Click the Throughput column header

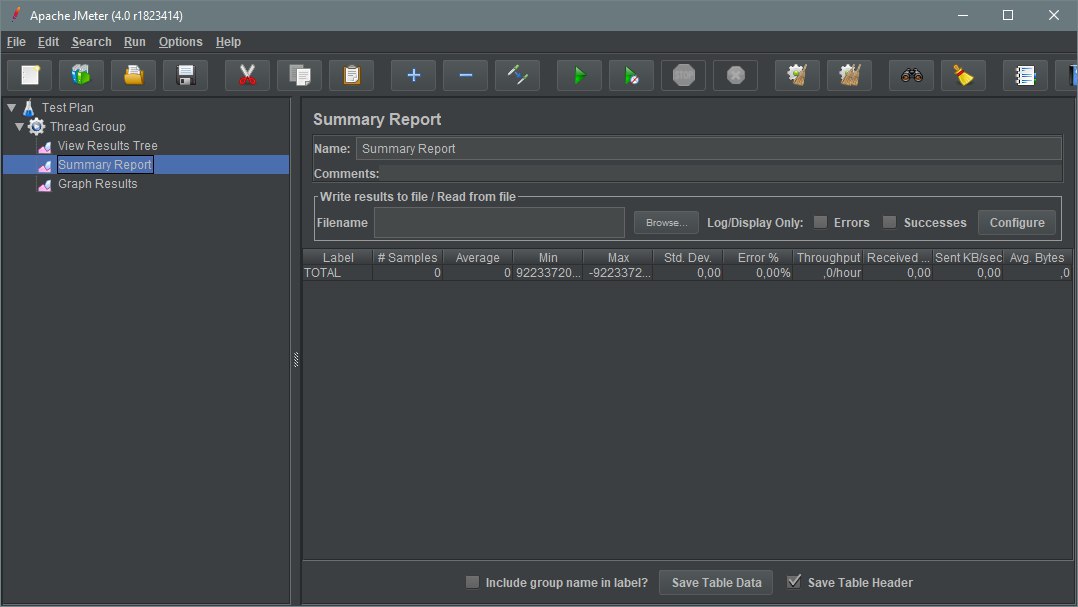click(x=828, y=257)
